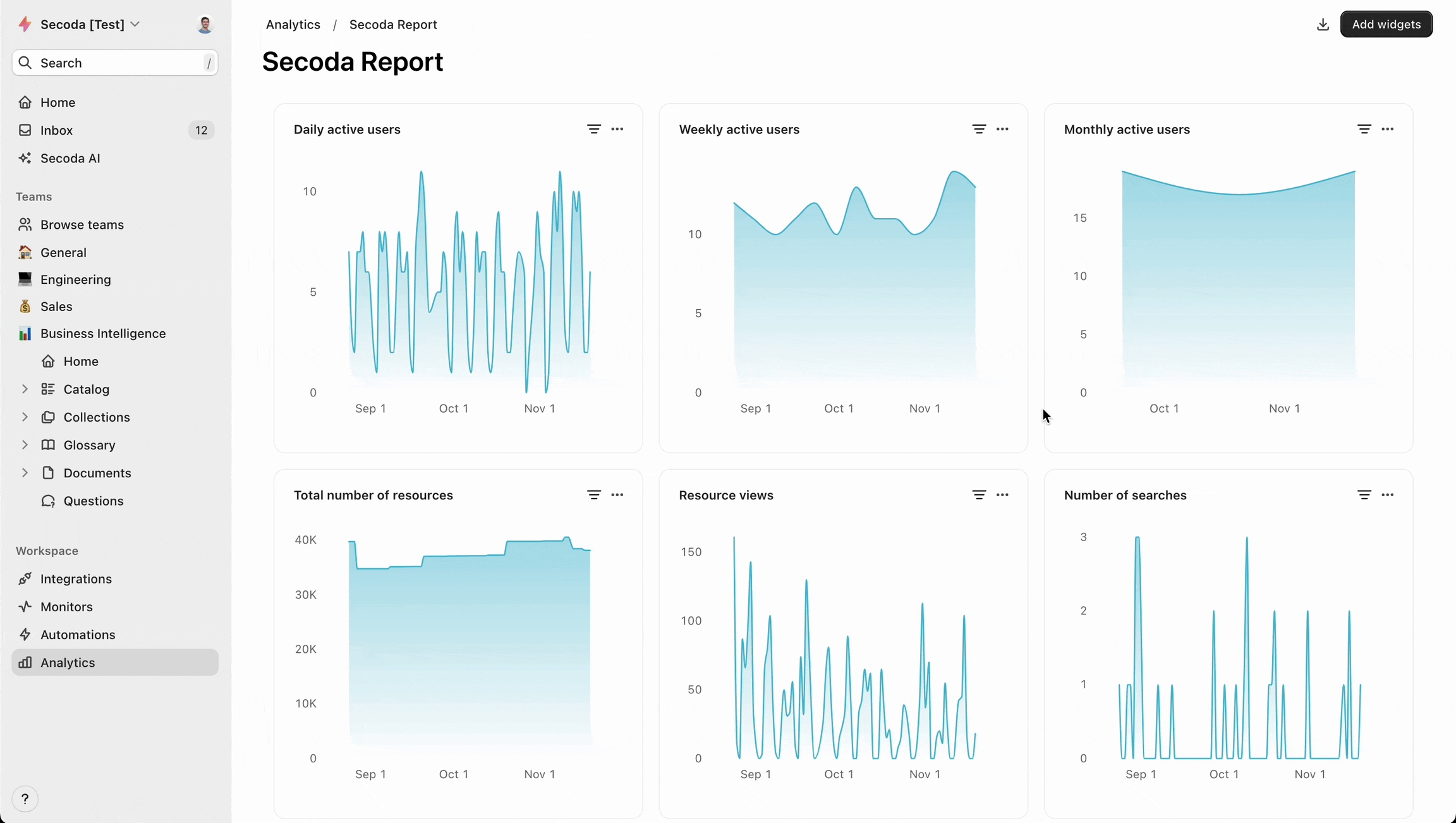Click the download report icon
The height and width of the screenshot is (823, 1456).
[x=1323, y=25]
